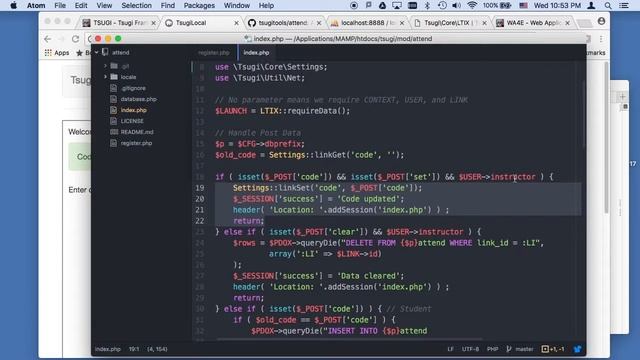The image size is (640, 360).
Task: Open Apps shortcut in bookmarks bar
Action: pyautogui.click(x=57, y=53)
